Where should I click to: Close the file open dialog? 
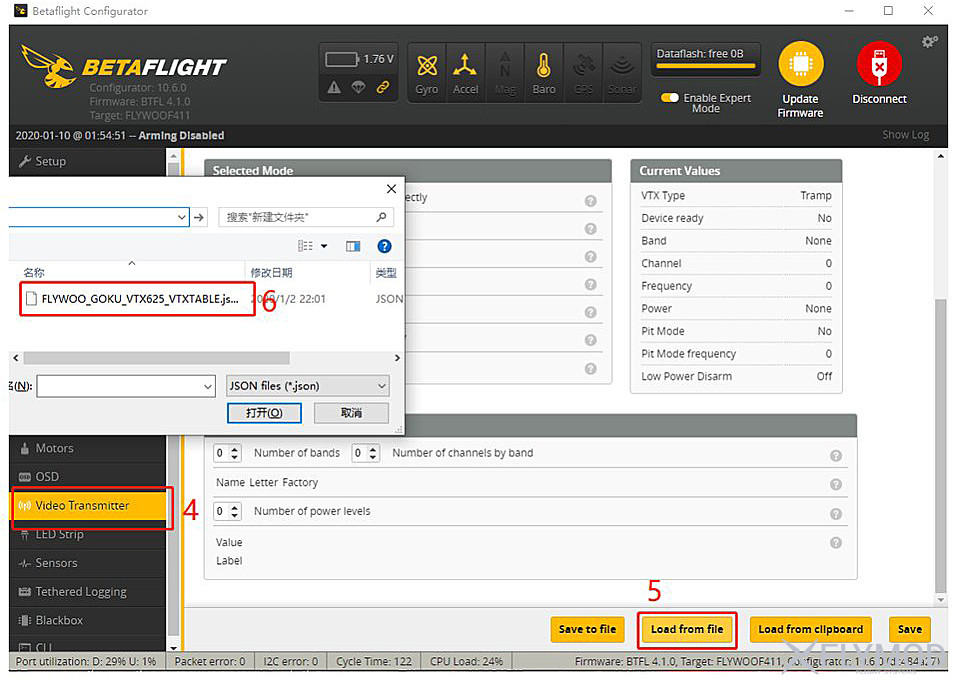[391, 189]
